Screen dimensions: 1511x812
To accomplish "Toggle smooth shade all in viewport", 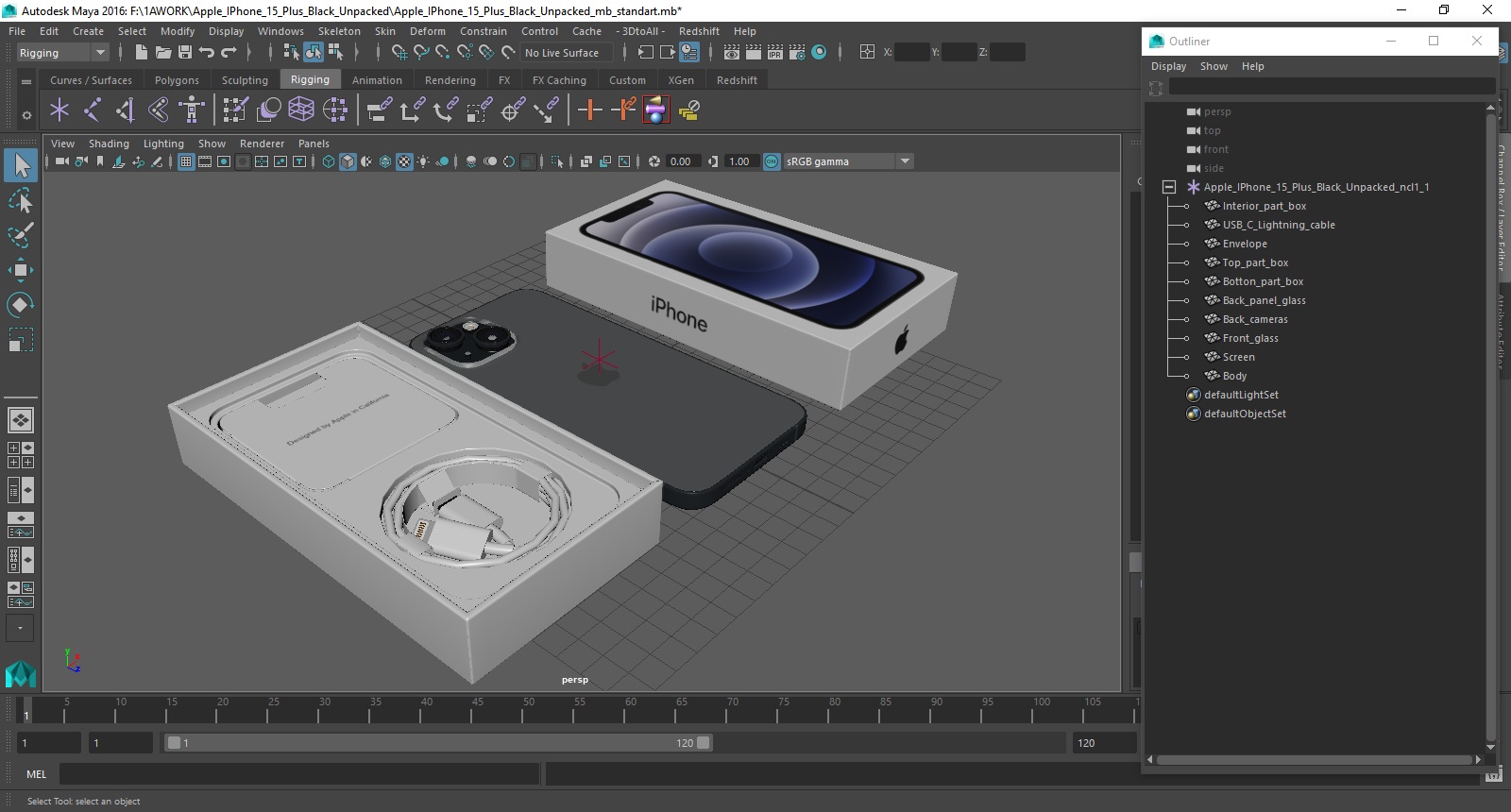I will (x=348, y=161).
